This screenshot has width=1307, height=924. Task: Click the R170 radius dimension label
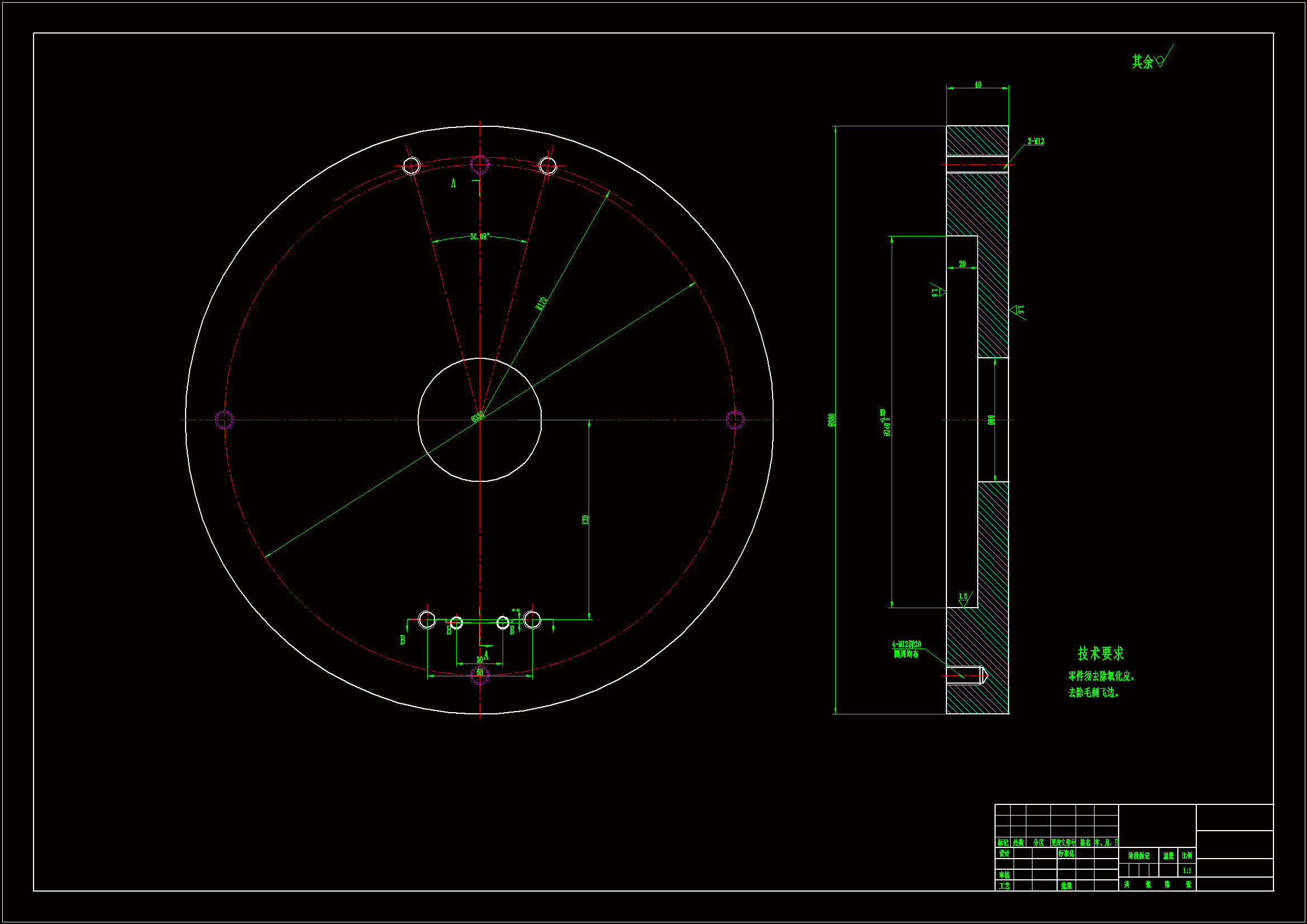tap(541, 303)
